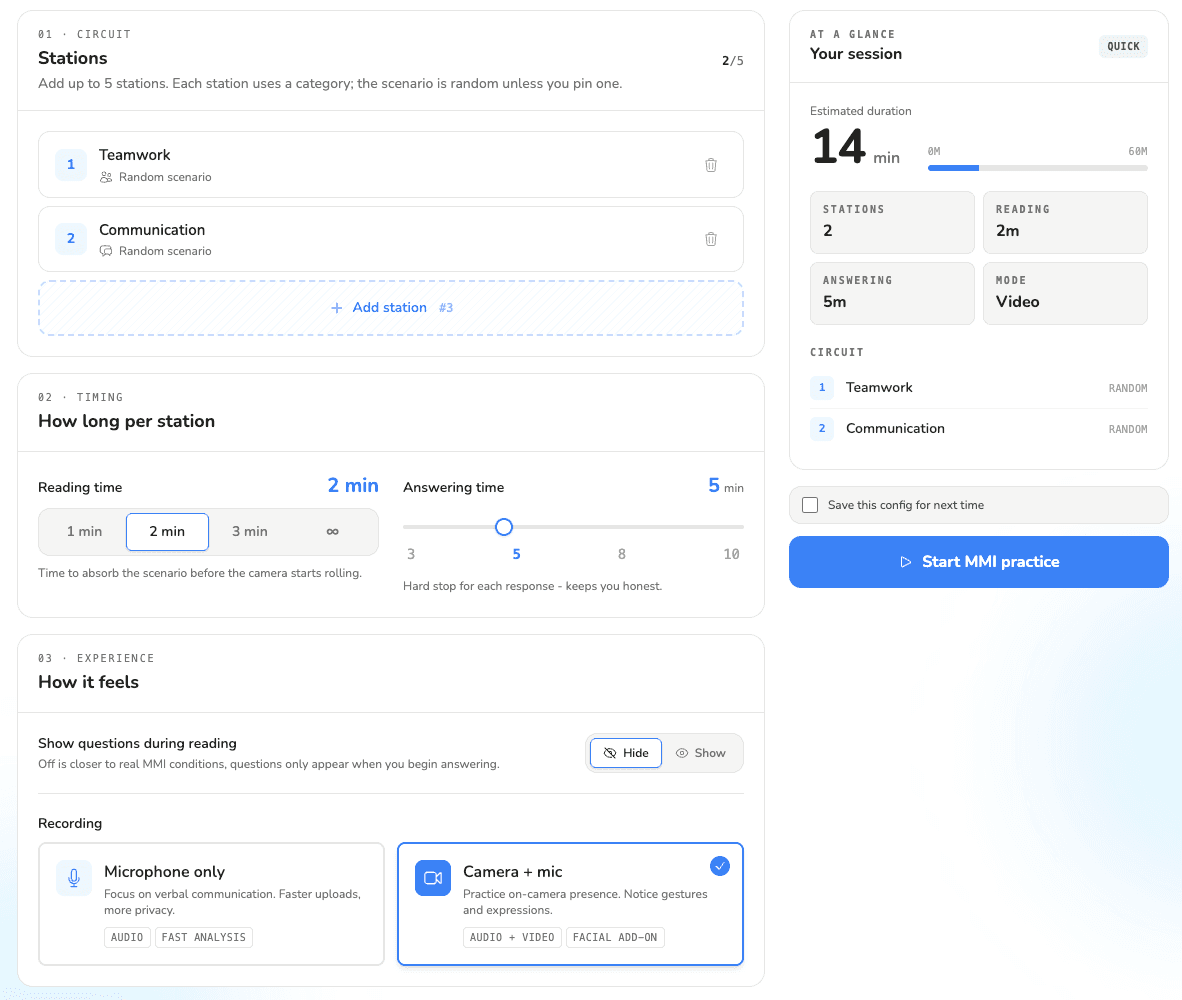Hide questions during reading
Viewport: 1182px width, 1000px height.
pyautogui.click(x=626, y=753)
